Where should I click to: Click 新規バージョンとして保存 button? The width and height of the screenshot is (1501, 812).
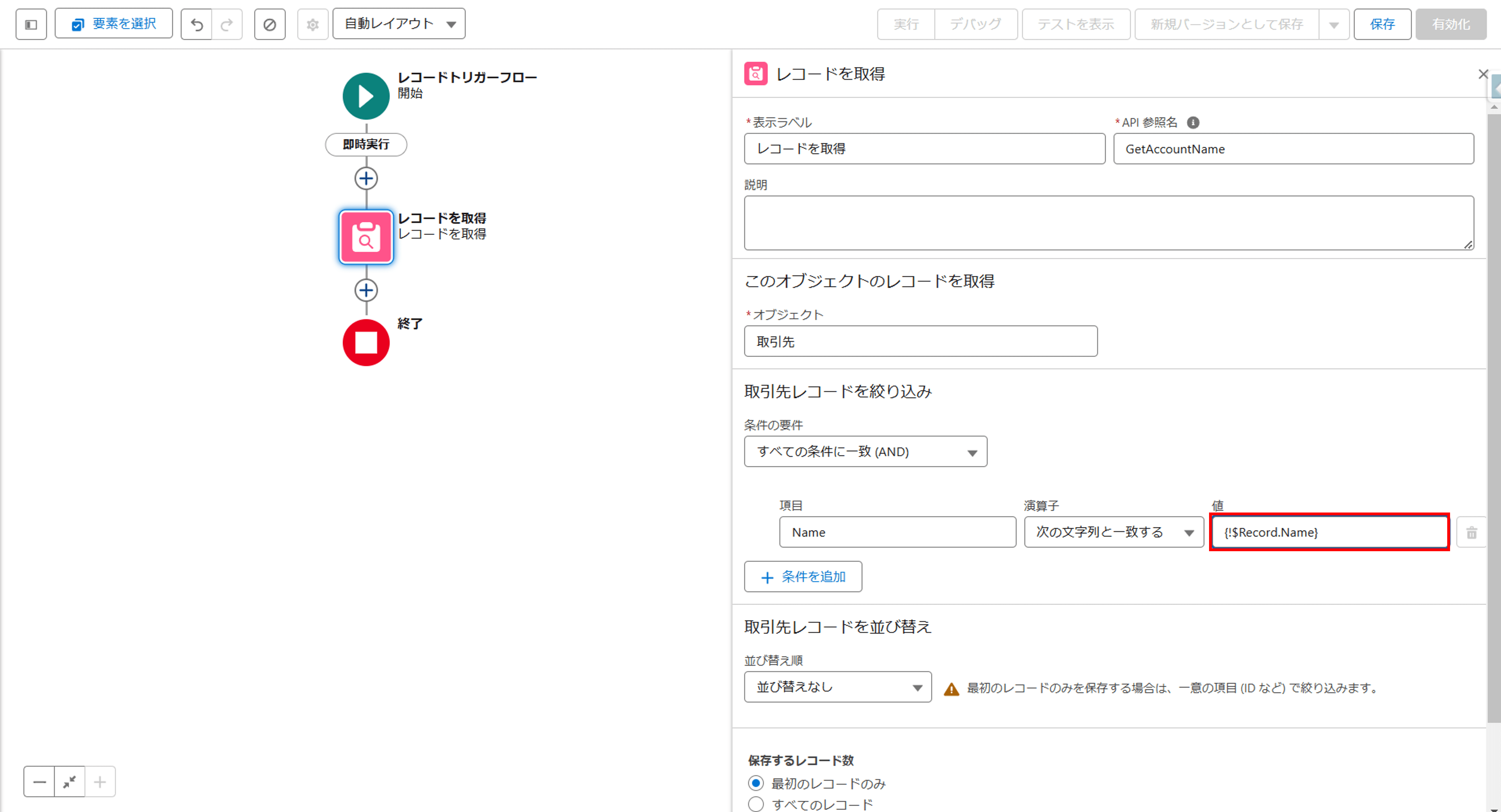1227,24
